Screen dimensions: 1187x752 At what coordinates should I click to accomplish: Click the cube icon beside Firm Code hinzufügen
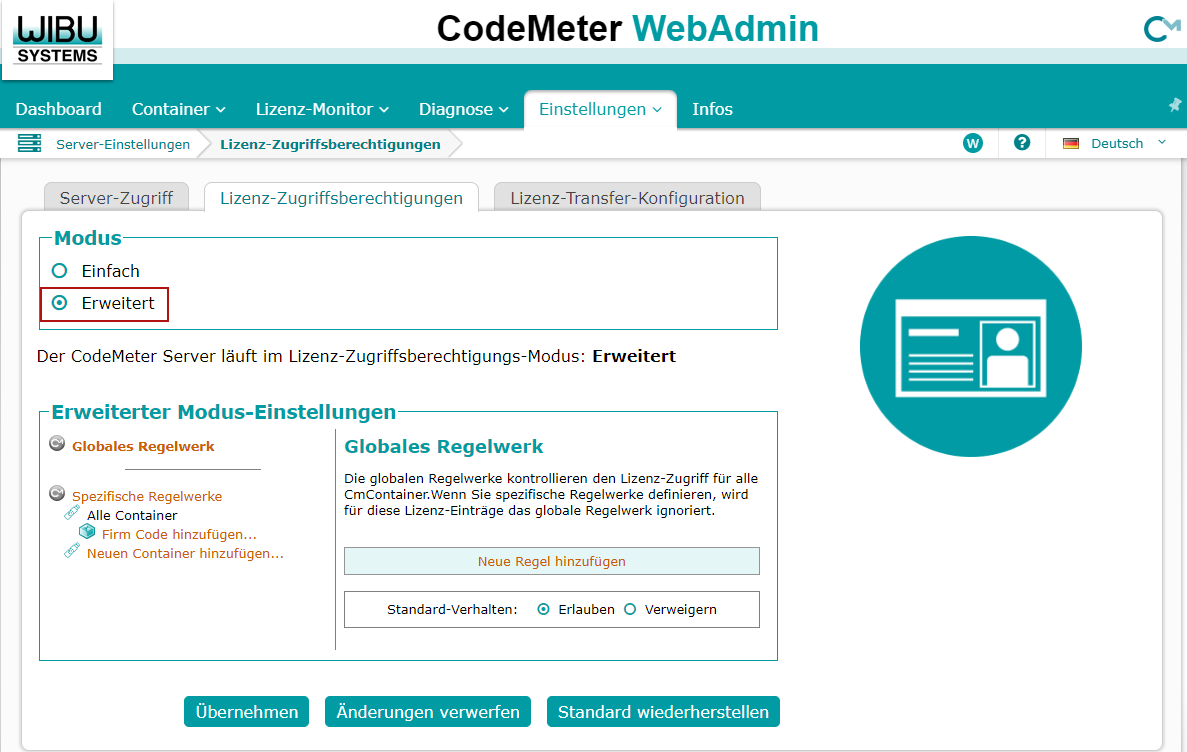pyautogui.click(x=87, y=531)
